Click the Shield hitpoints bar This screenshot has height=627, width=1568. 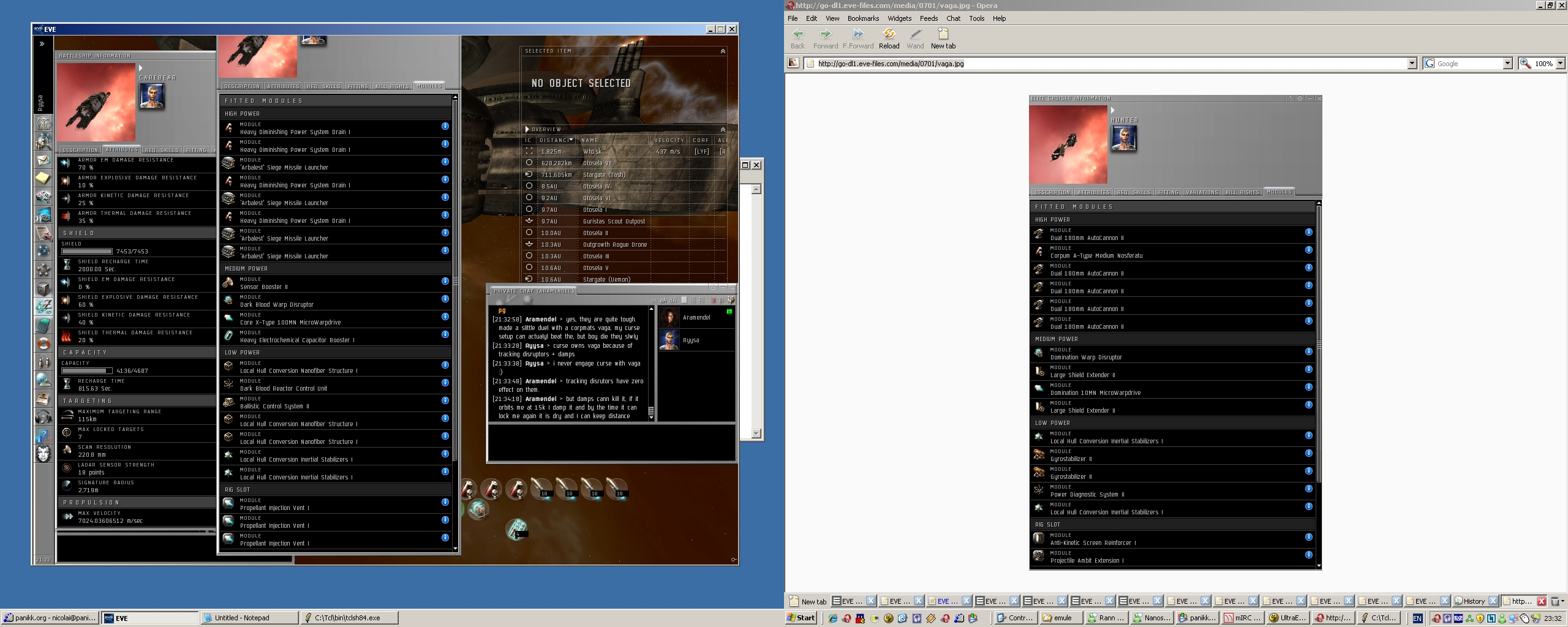[x=87, y=252]
